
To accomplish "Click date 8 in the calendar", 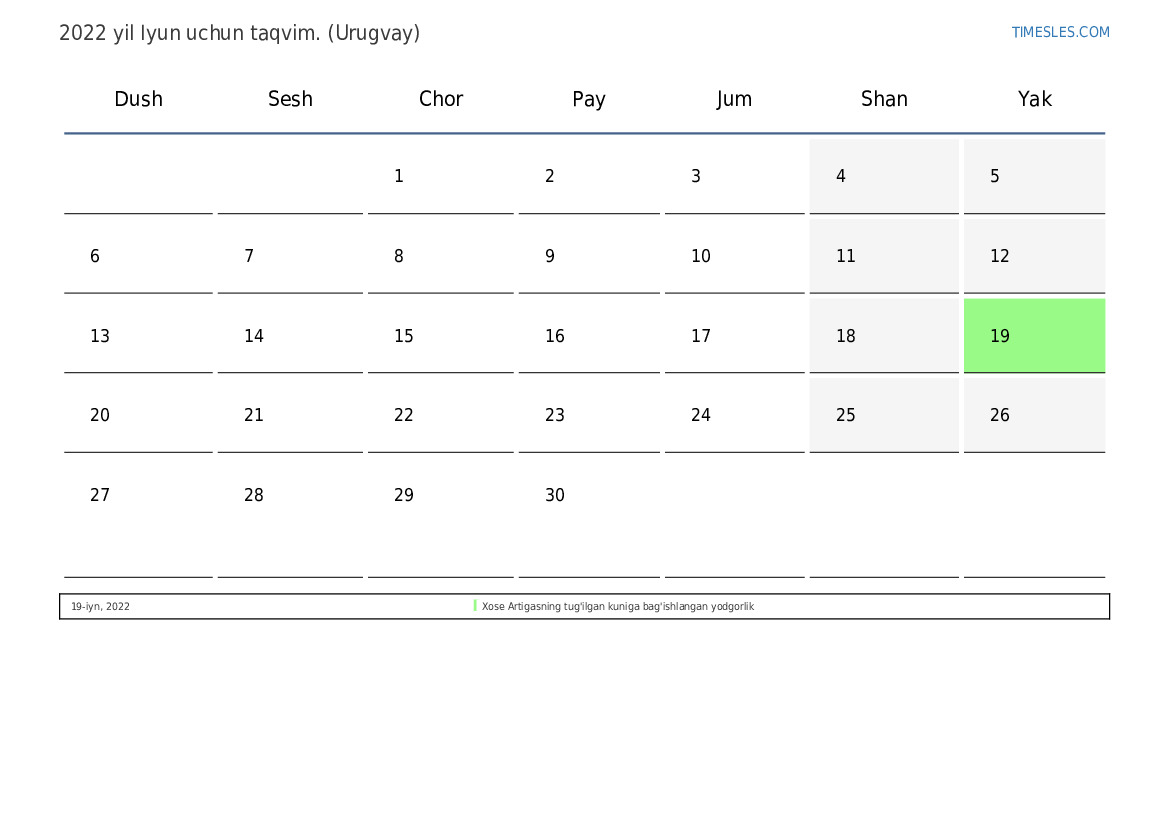I will click(x=399, y=256).
